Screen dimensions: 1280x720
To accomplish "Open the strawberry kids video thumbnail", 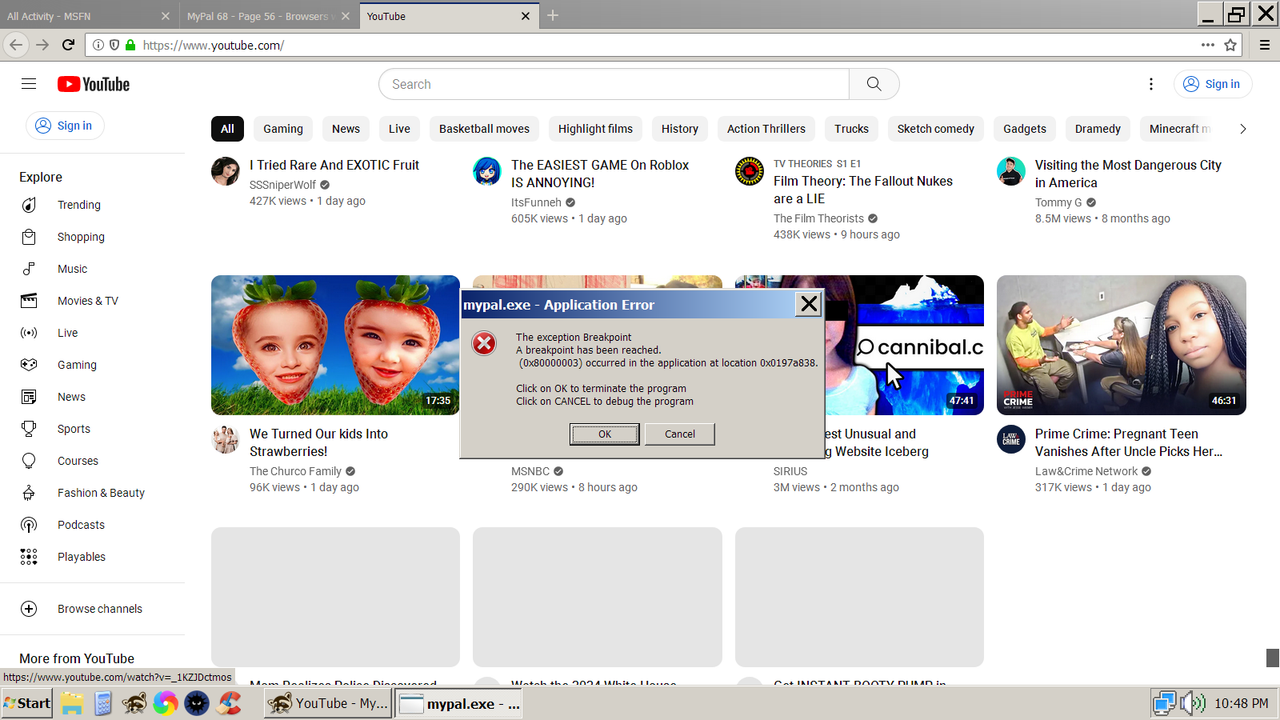I will click(335, 345).
